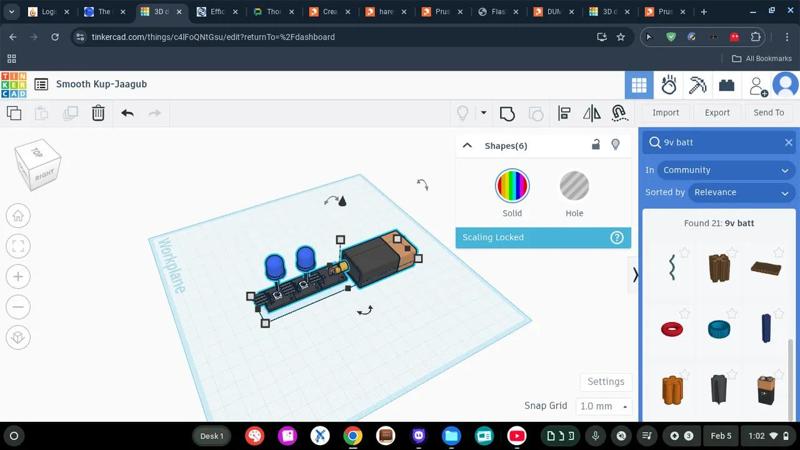Viewport: 800px width, 450px height.
Task: Open workplane Settings button
Action: [x=606, y=382]
